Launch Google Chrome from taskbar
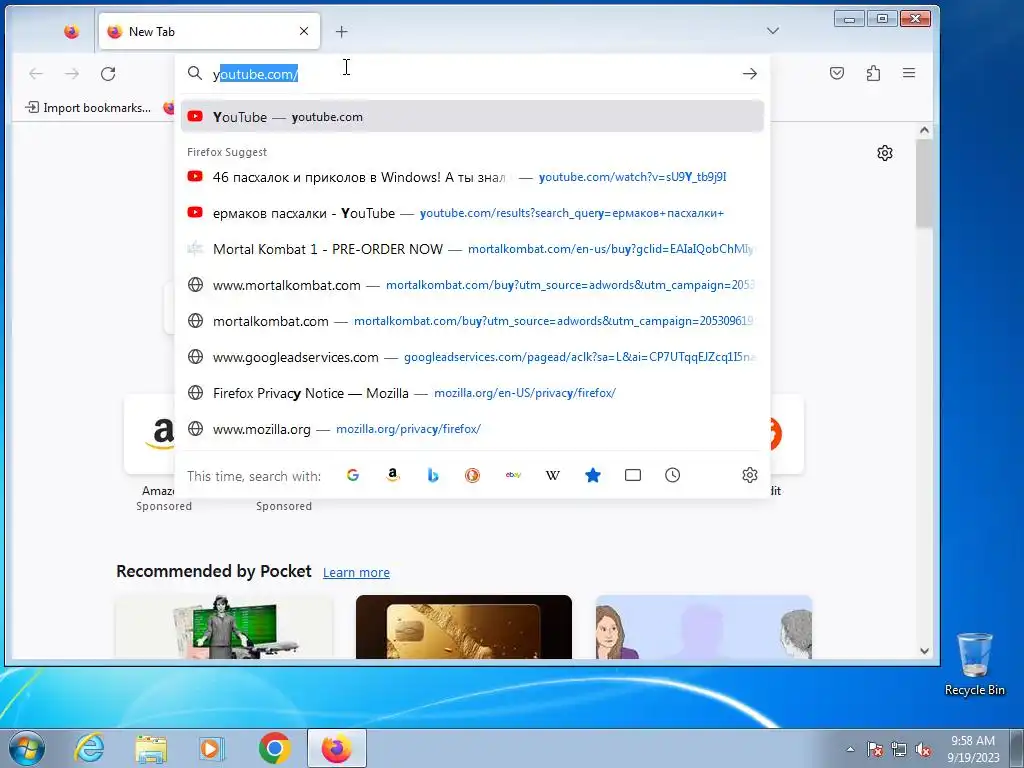Screen dimensions: 1024x768 274,748
